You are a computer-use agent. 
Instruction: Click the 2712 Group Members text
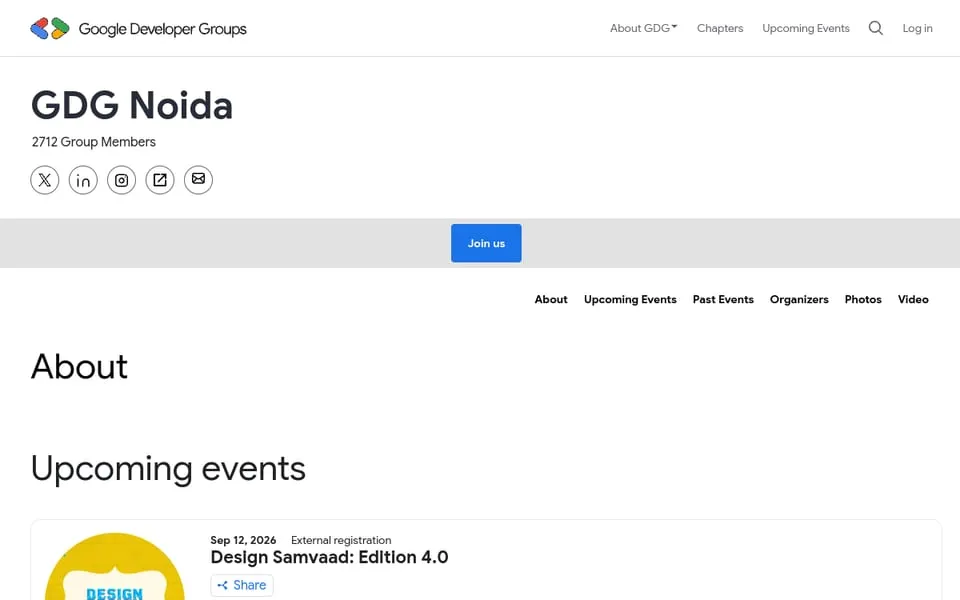click(94, 142)
